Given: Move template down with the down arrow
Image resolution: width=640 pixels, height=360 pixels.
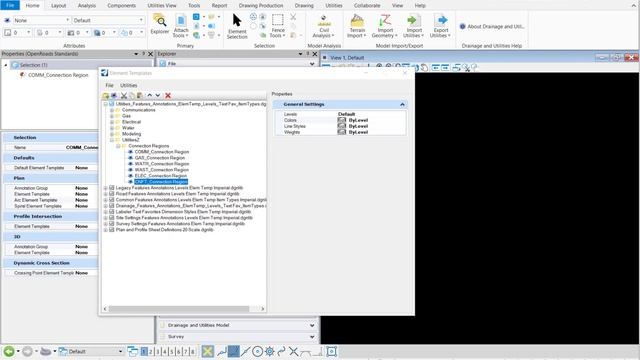Looking at the screenshot, I should coord(158,96).
